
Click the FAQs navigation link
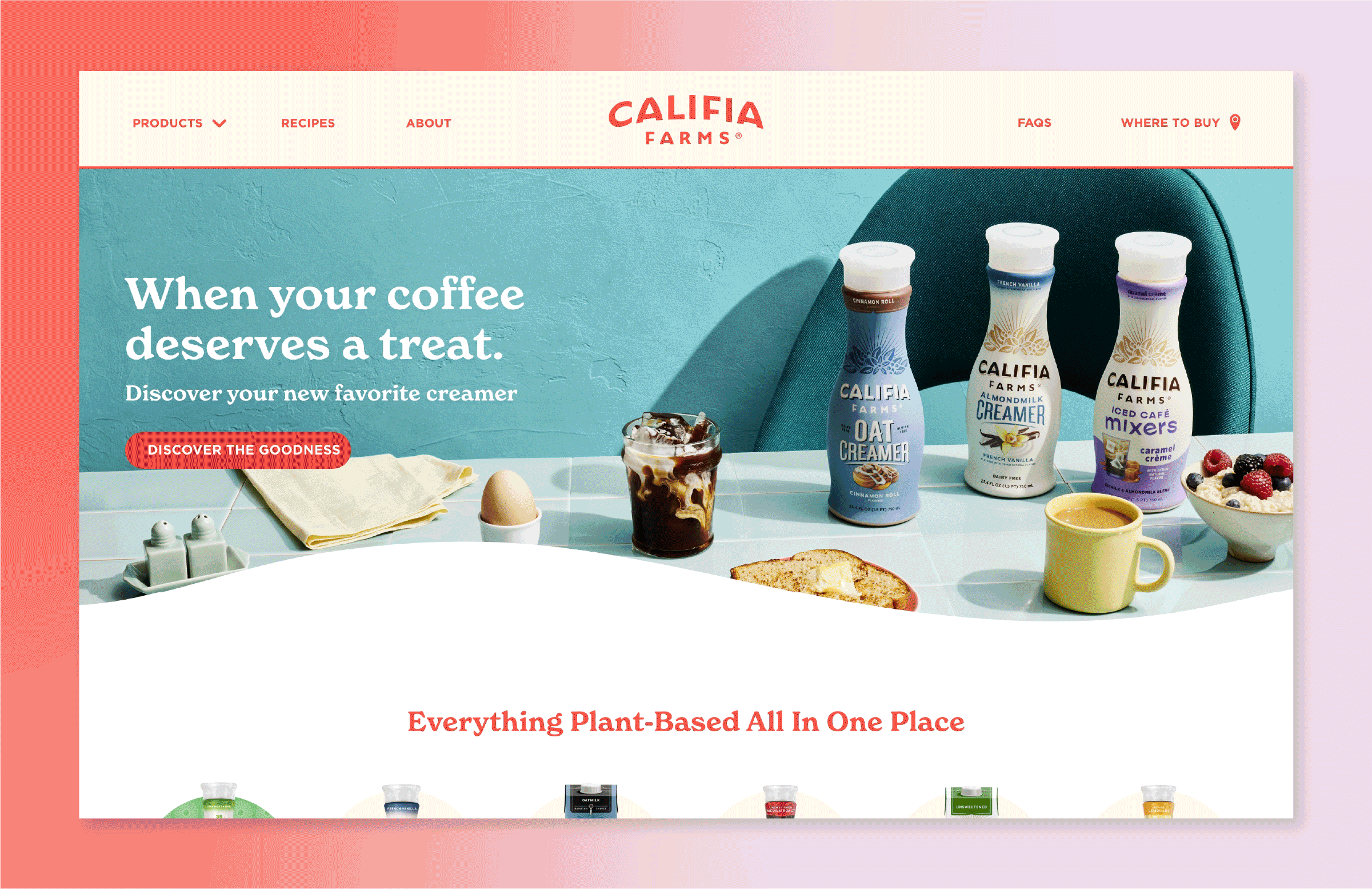click(1034, 122)
